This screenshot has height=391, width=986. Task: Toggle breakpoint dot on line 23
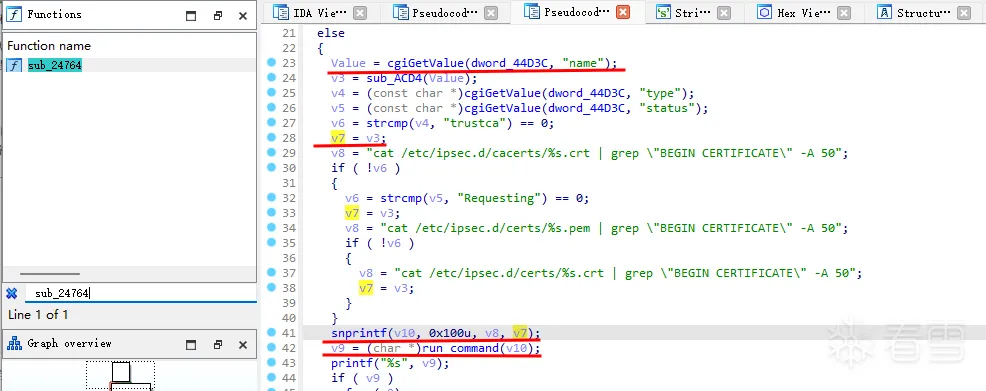[x=271, y=62]
